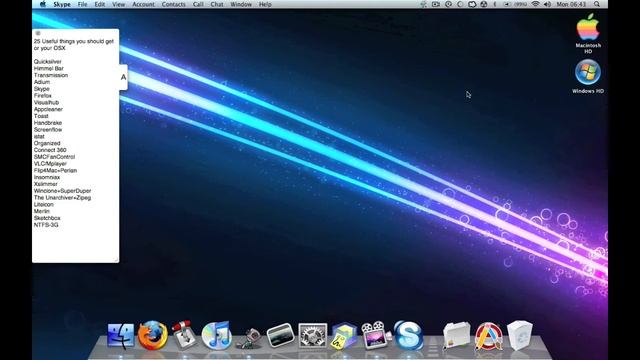Click 'The Unarchiver+Zipeg' in the note
The width and height of the screenshot is (640, 360).
coord(62,198)
